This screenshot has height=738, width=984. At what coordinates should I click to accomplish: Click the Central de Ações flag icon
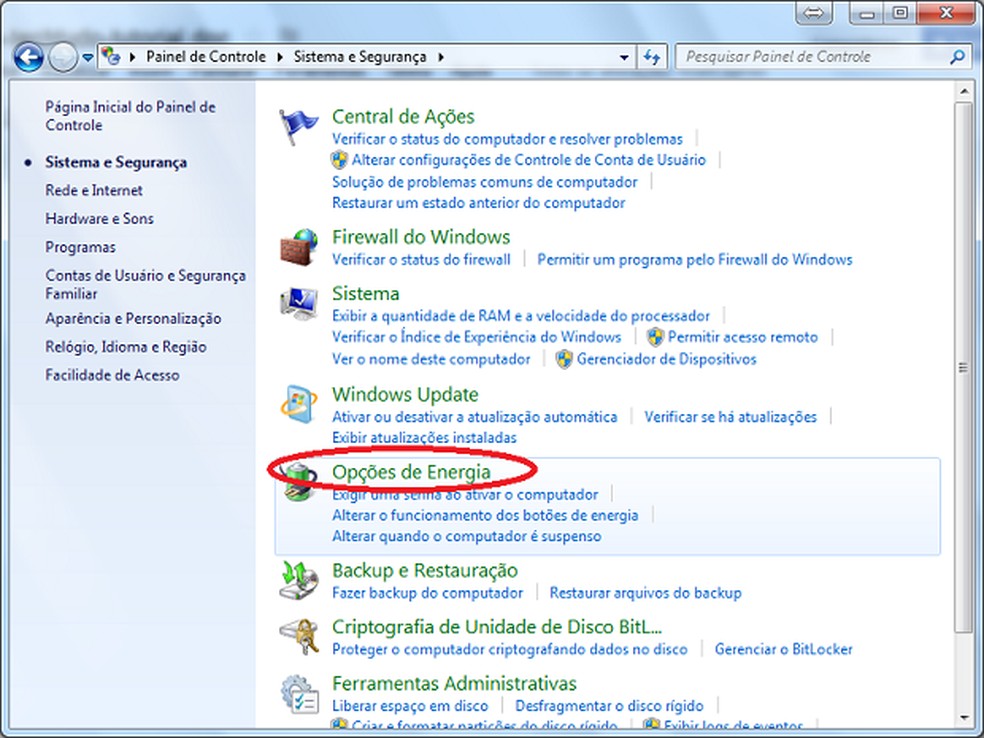pos(298,120)
